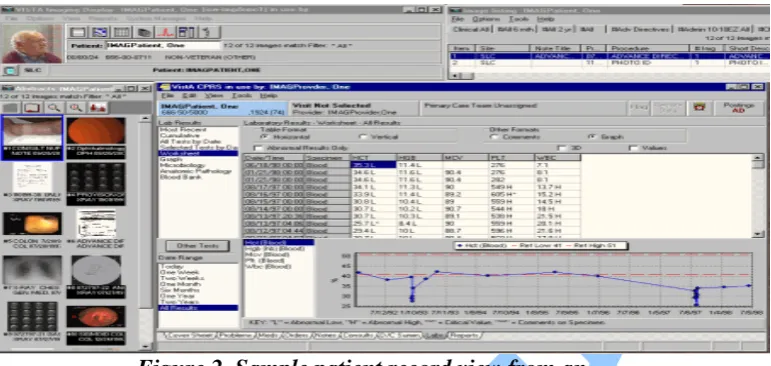Open the orange Ophthalmology thumbnail #2
This screenshot has height=366, width=771.
tap(96, 138)
